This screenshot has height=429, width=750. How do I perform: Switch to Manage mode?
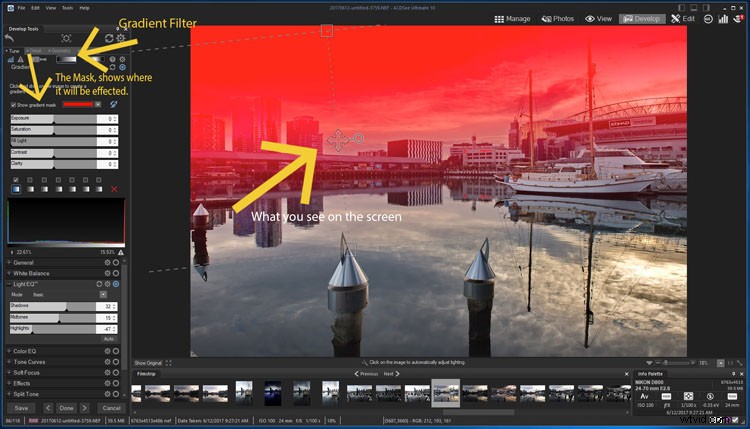(512, 19)
